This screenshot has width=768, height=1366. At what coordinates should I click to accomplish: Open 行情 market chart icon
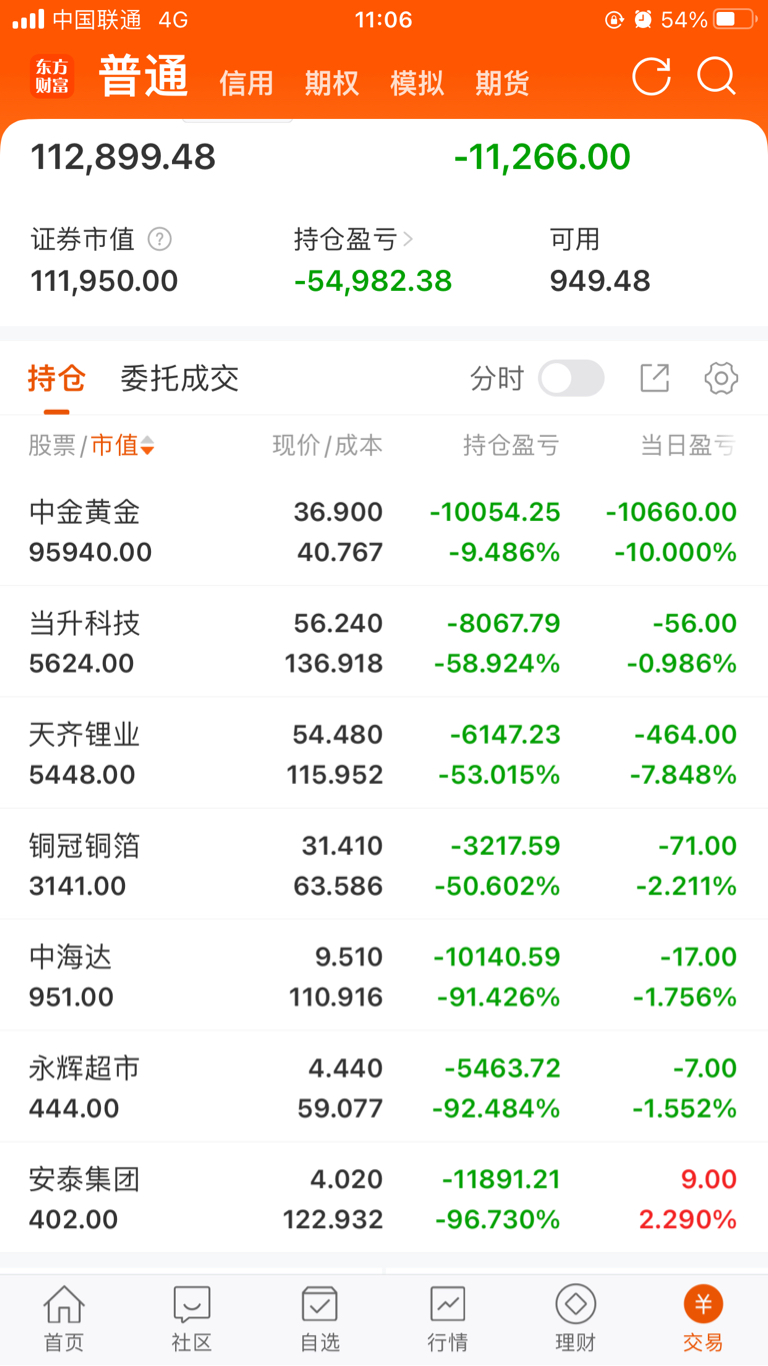(x=448, y=1304)
